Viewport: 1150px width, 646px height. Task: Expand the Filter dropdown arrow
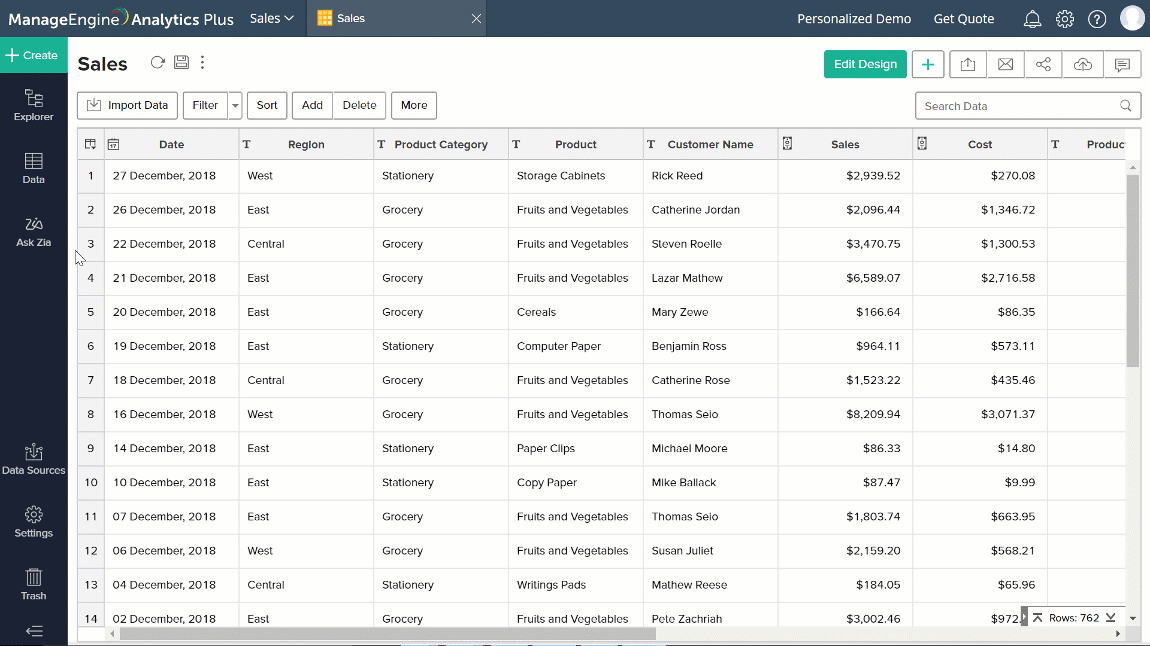click(x=235, y=106)
